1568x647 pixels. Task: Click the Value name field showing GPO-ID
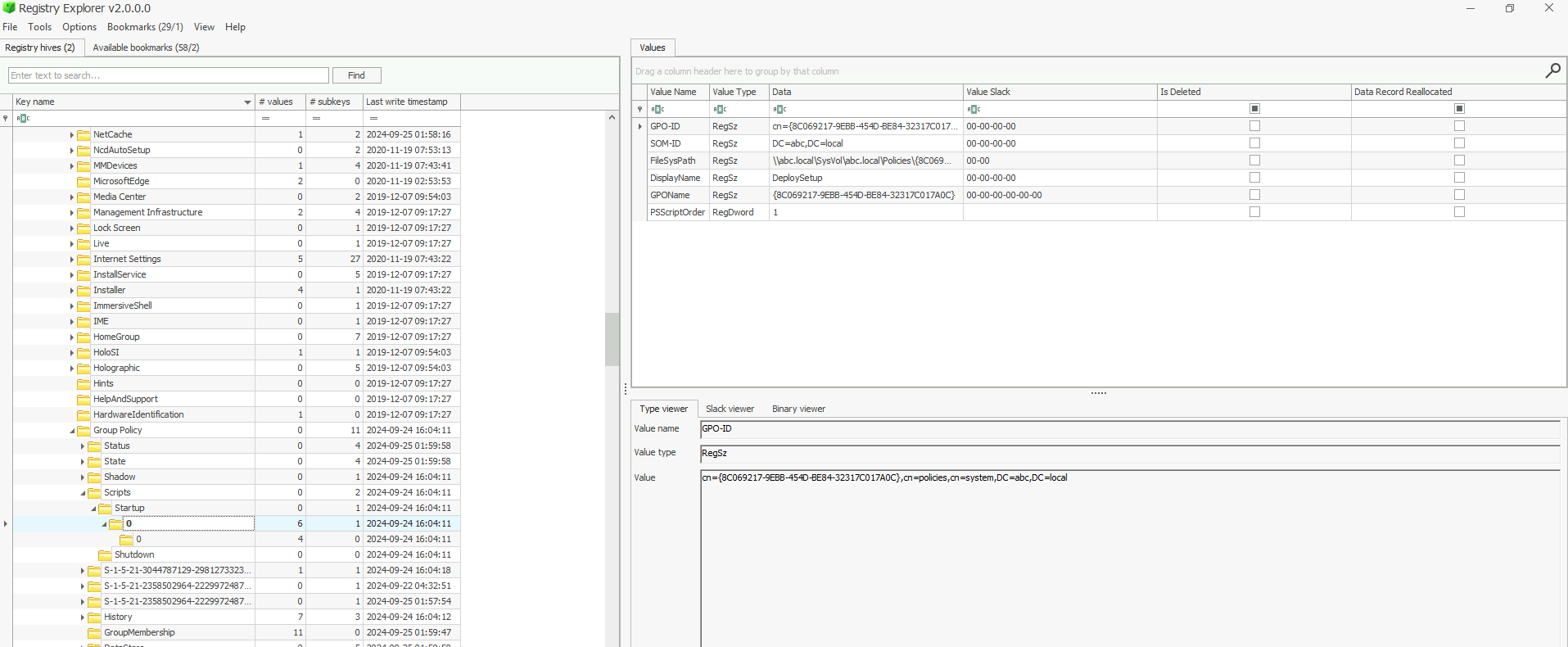coord(1130,429)
